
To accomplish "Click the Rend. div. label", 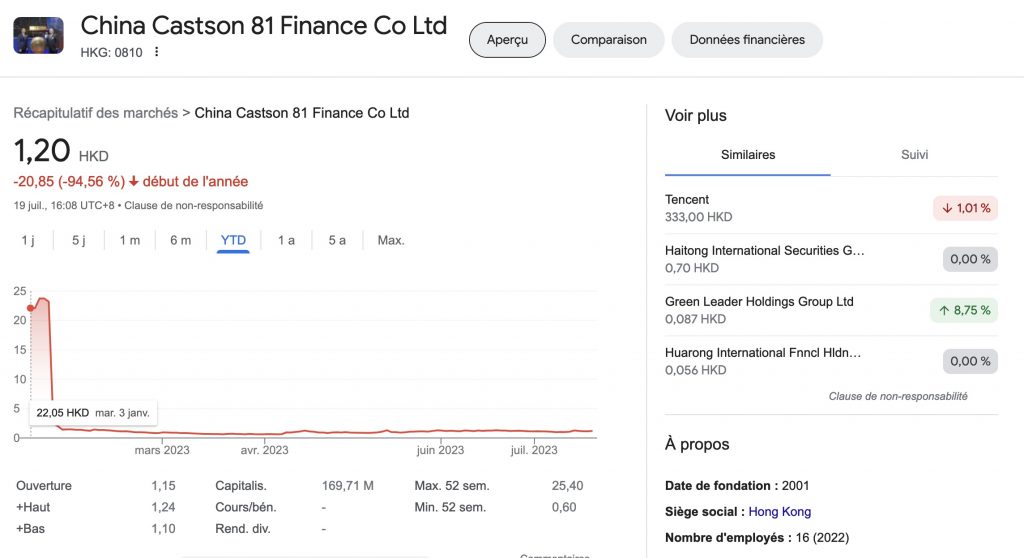I will [x=242, y=529].
